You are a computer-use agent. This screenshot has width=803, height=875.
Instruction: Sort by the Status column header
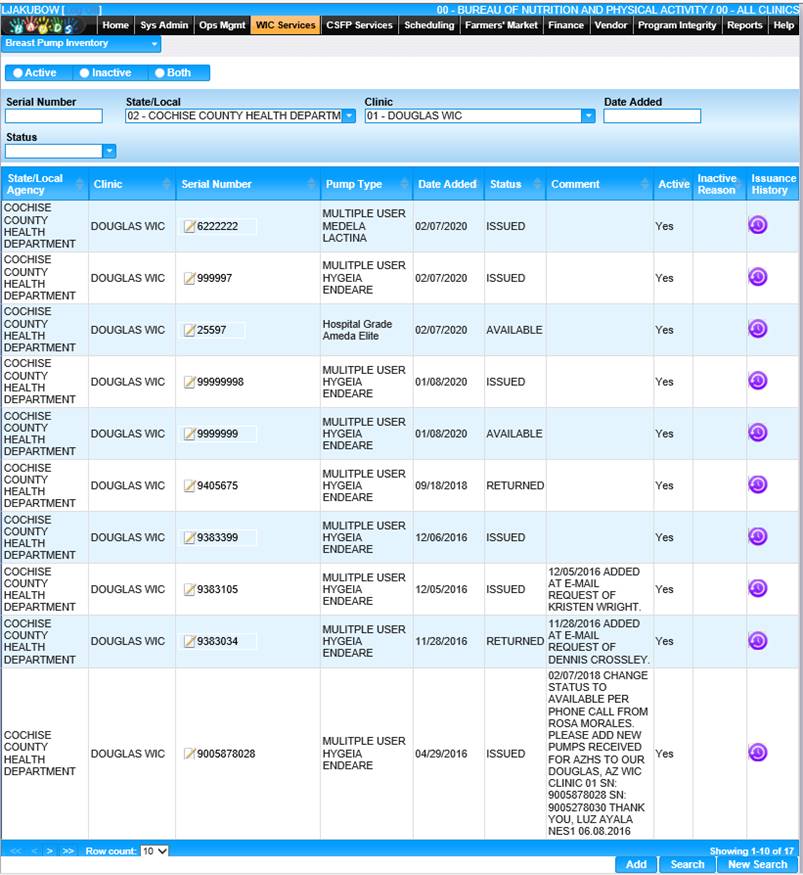[515, 184]
